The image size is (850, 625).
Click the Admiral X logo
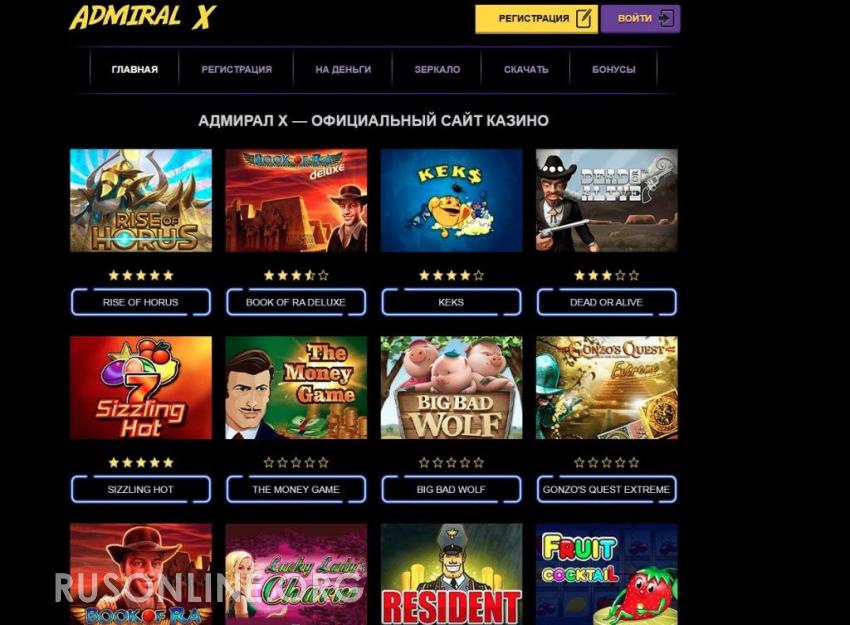(x=143, y=17)
